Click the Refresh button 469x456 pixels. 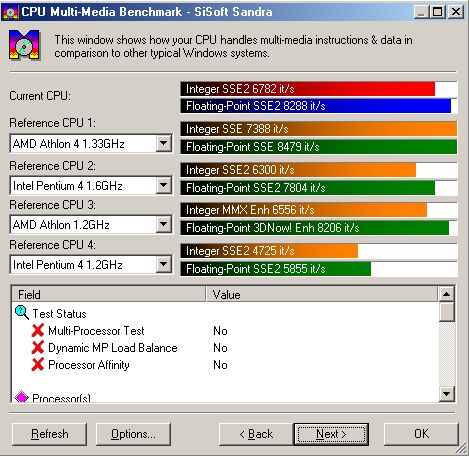coord(49,434)
